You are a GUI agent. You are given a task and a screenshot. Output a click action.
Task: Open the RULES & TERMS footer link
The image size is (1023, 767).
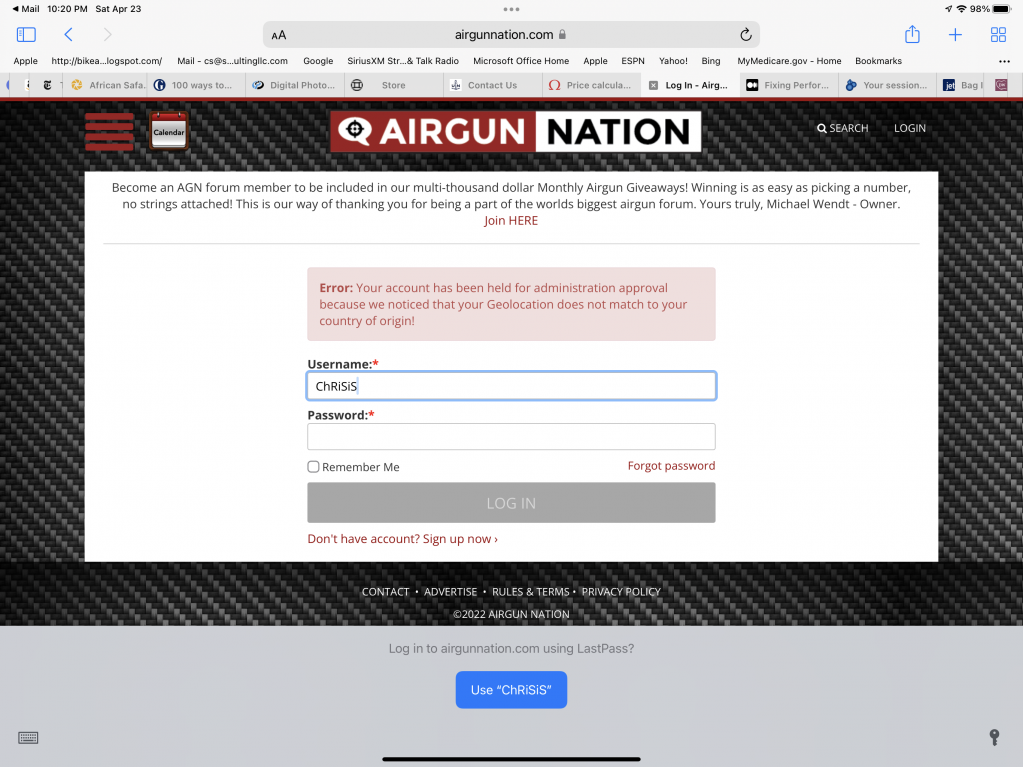530,592
